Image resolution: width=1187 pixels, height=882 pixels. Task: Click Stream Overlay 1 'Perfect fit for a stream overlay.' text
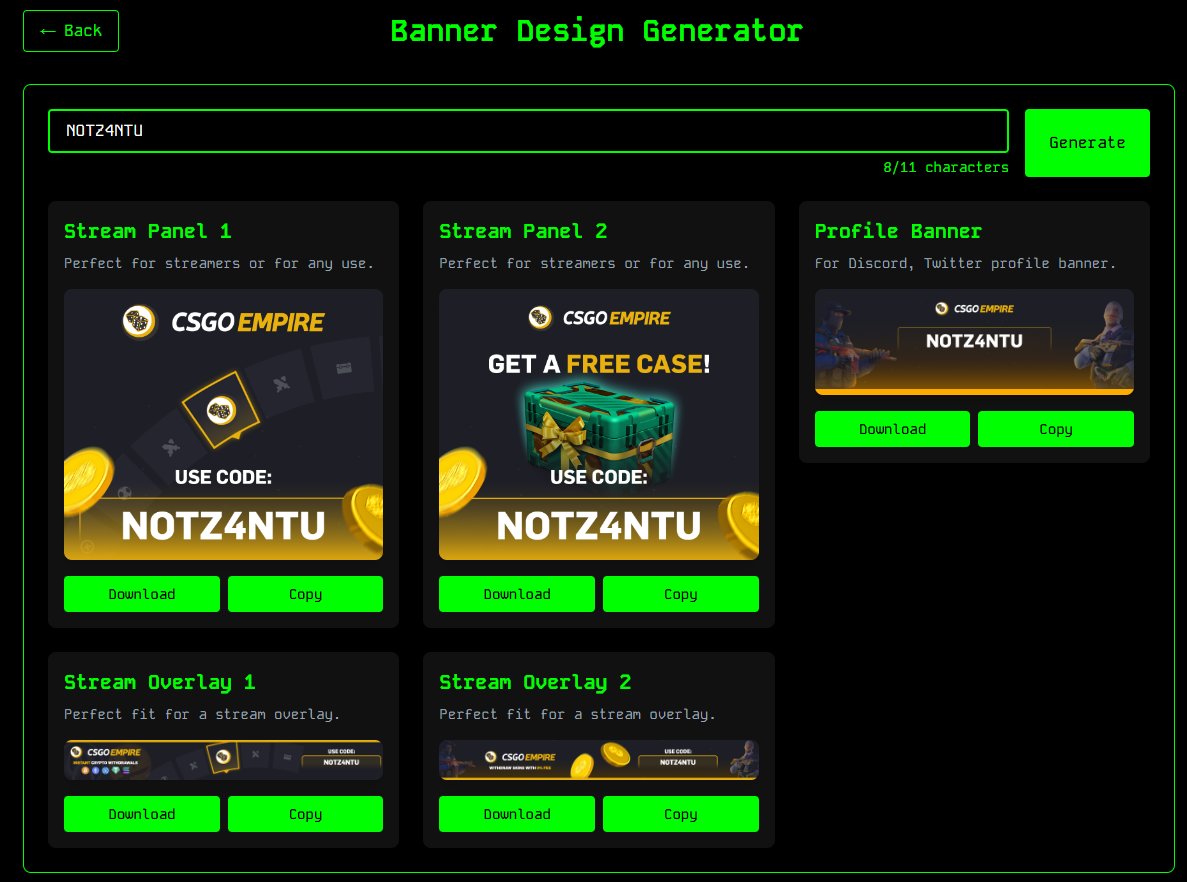[x=202, y=714]
